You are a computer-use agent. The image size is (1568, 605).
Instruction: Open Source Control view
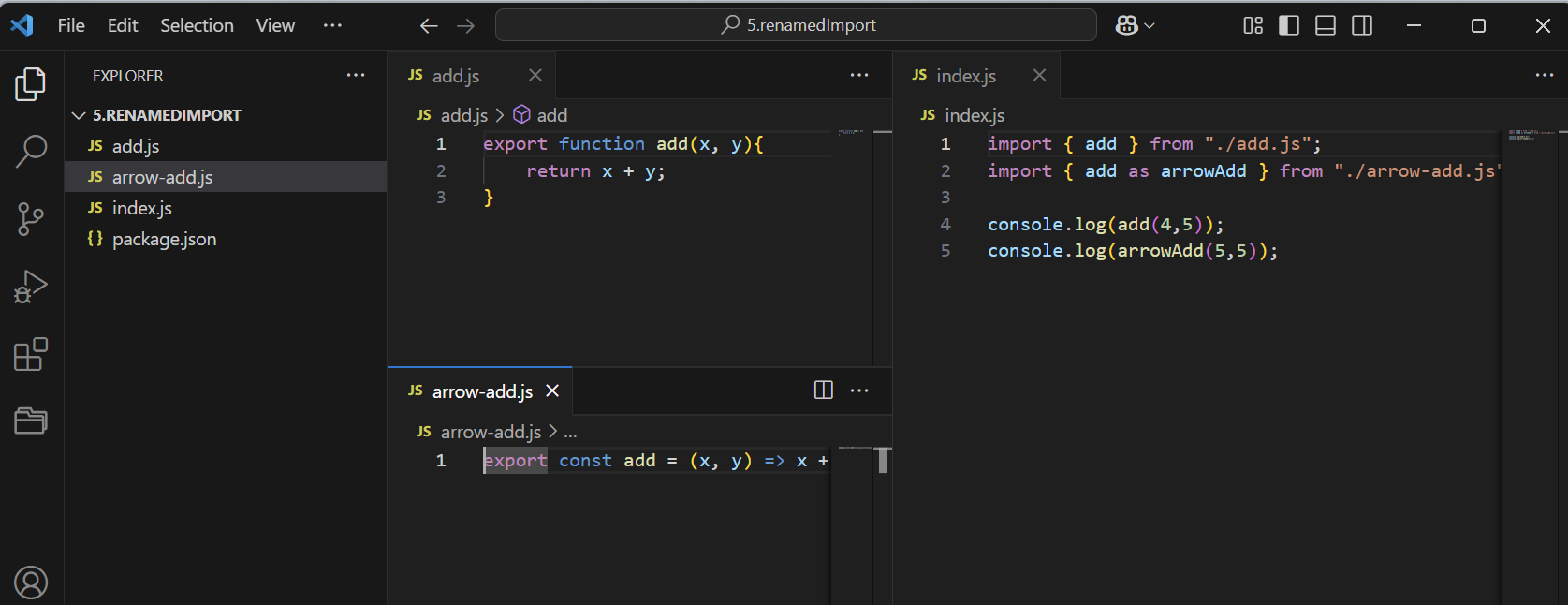click(x=31, y=219)
